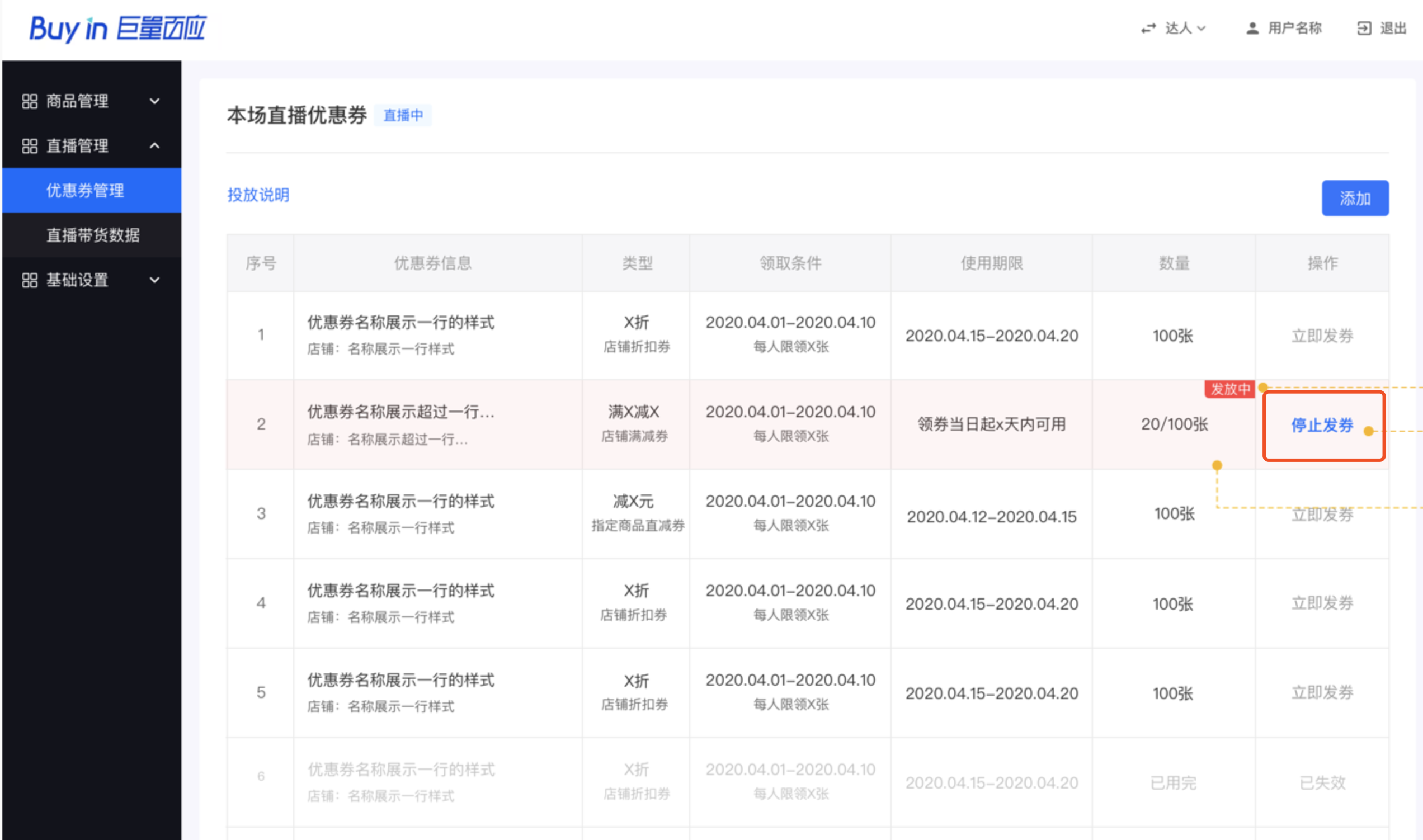Click the 基础设置 grid icon
This screenshot has width=1423, height=840.
click(x=30, y=280)
